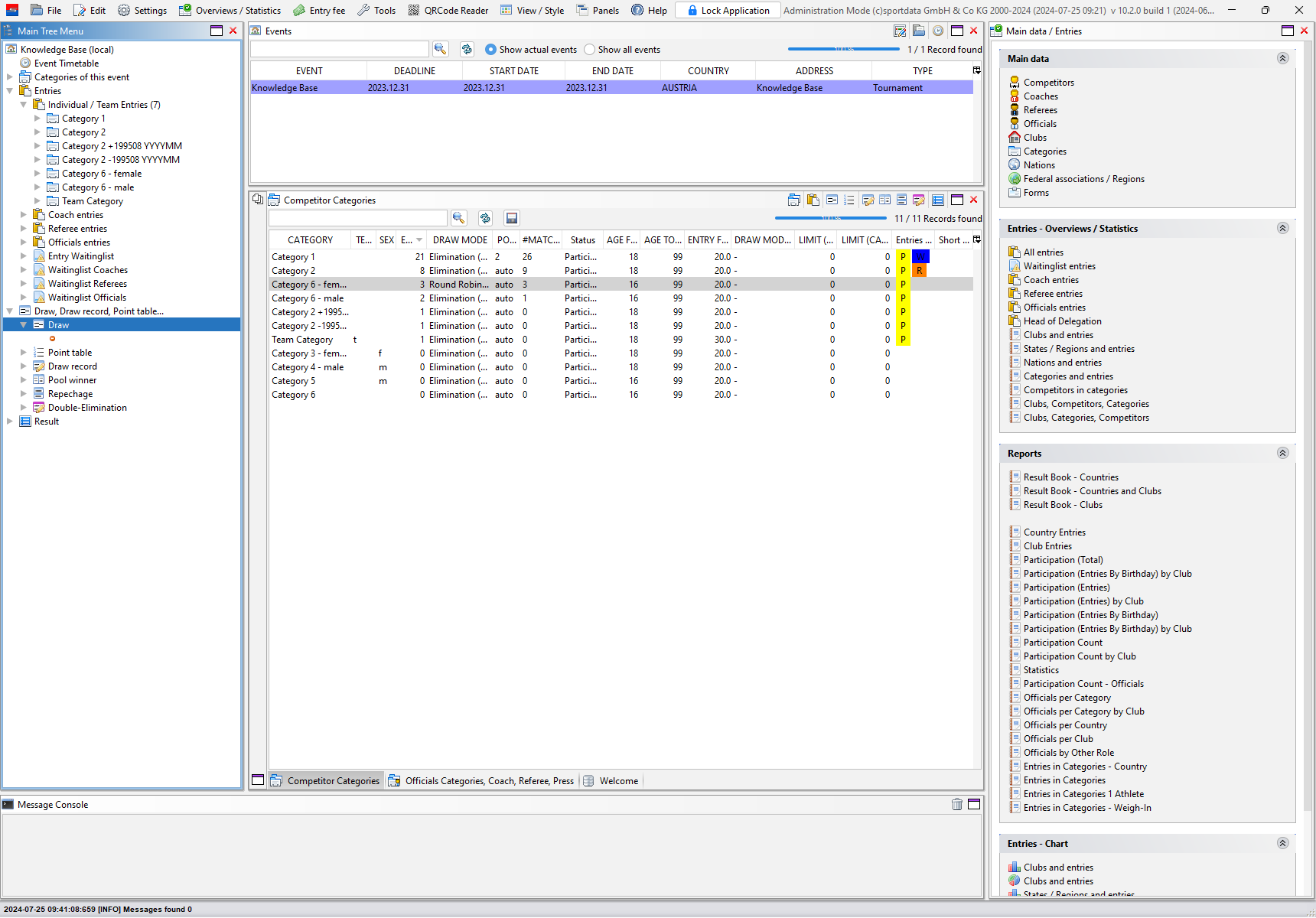This screenshot has height=918, width=1316.
Task: Click the Events search input field
Action: pos(340,49)
